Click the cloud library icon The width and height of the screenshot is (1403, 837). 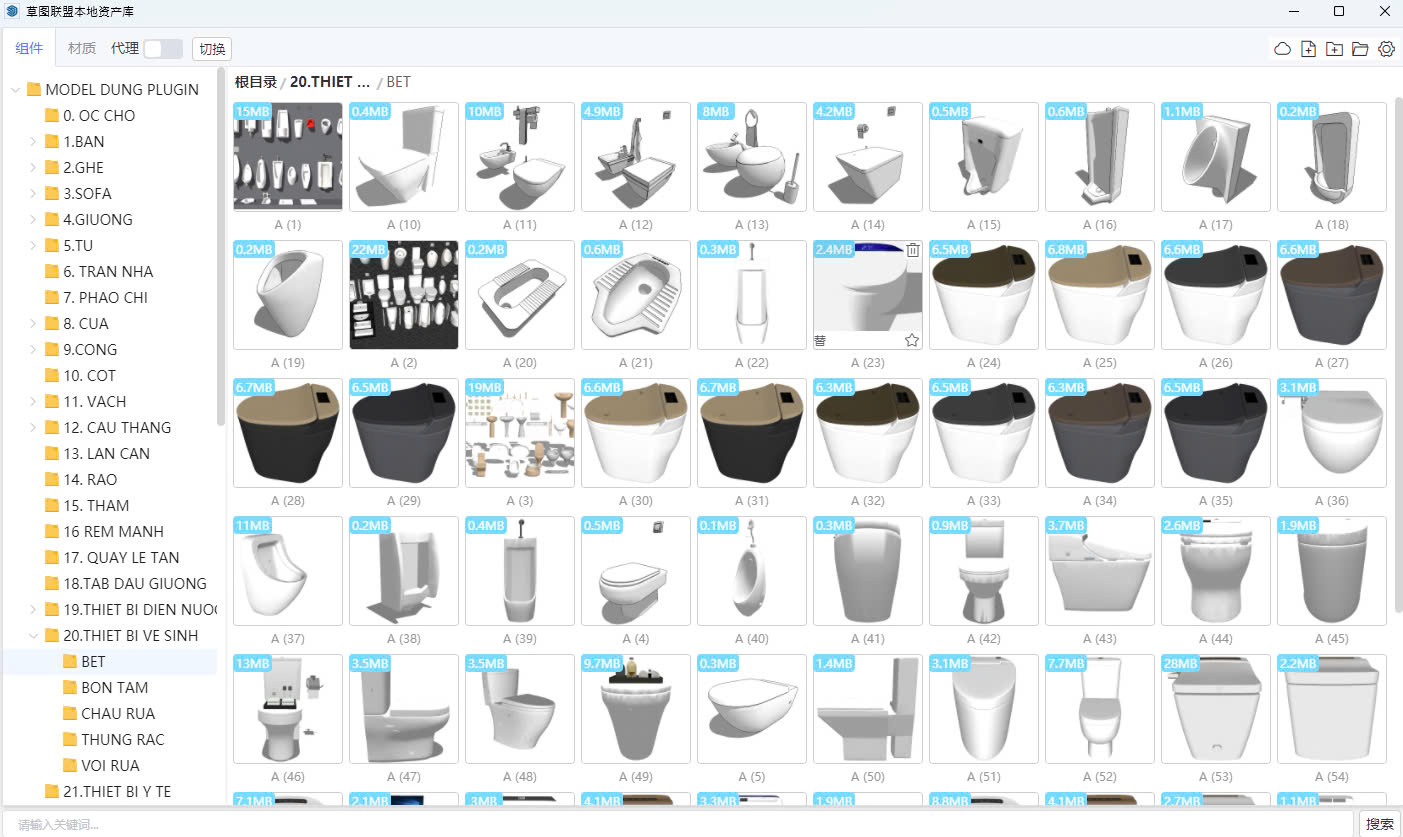1282,49
